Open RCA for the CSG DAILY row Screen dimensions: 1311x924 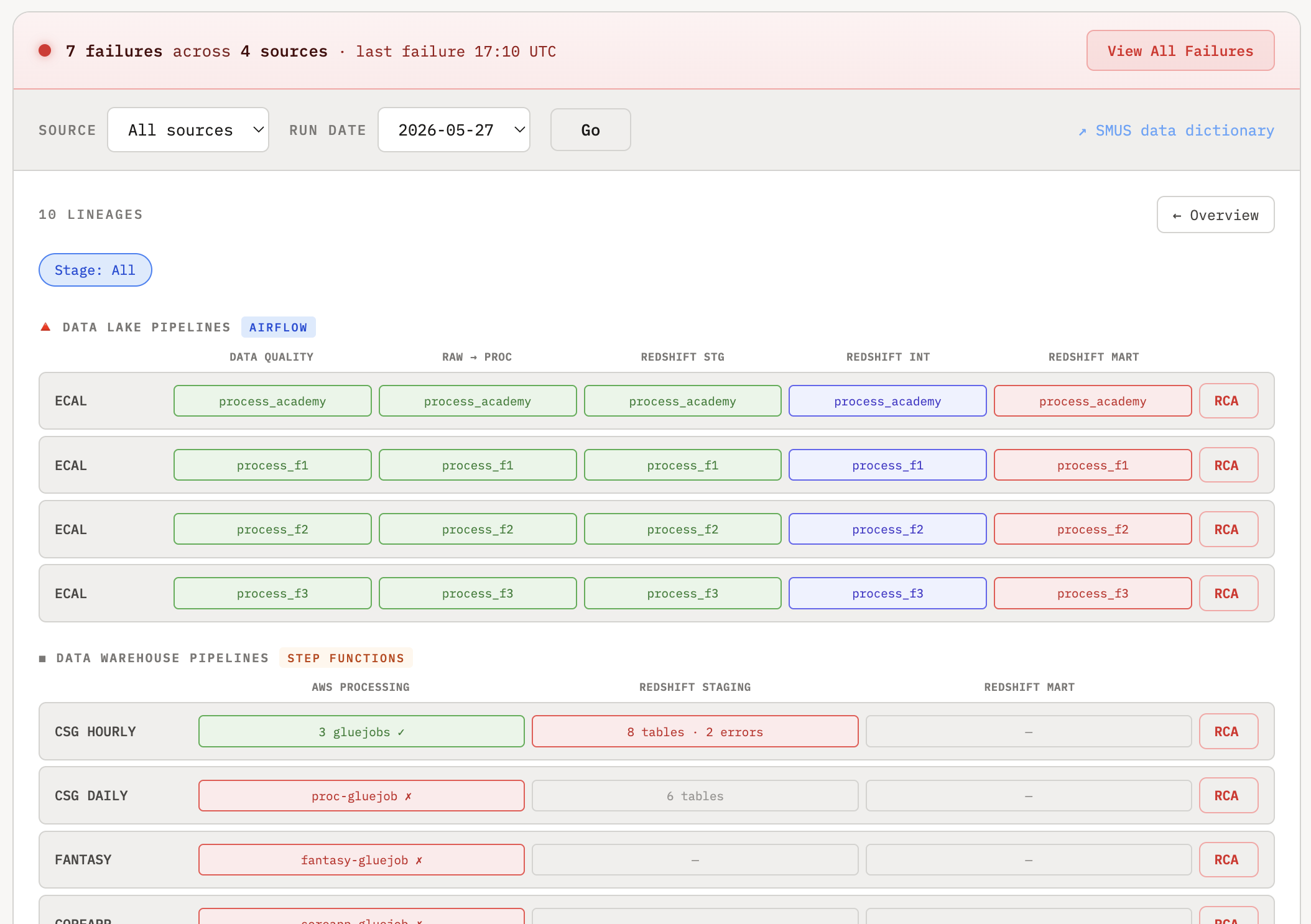1228,795
